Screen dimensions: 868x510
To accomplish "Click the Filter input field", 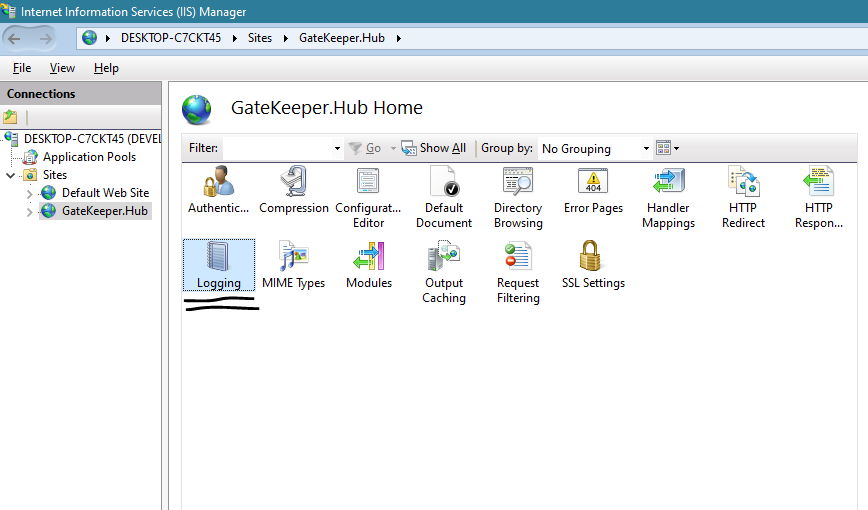I will [x=278, y=148].
